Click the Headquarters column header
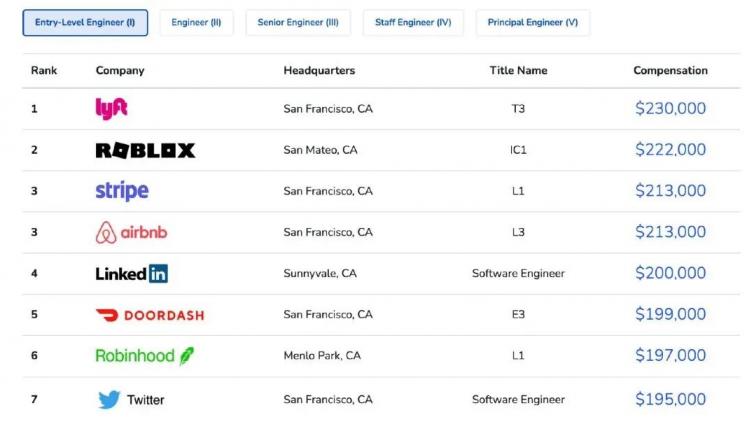Viewport: 754px width, 424px height. 319,71
